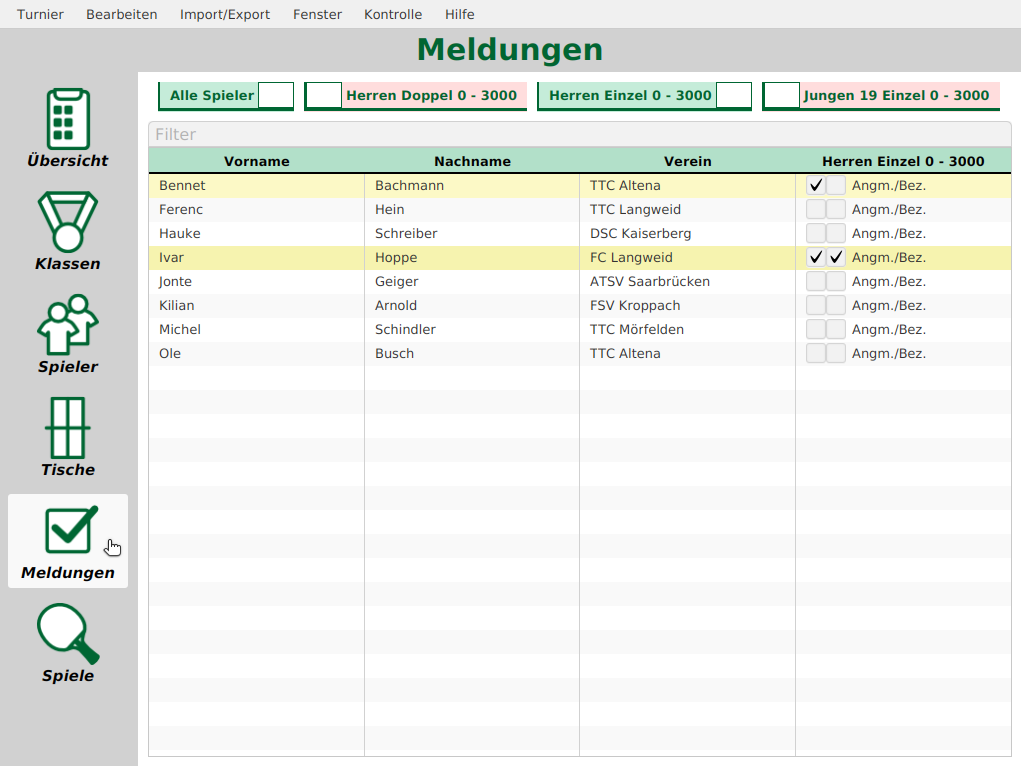Open the Turnier menu
Viewport: 1021px width, 766px height.
40,14
